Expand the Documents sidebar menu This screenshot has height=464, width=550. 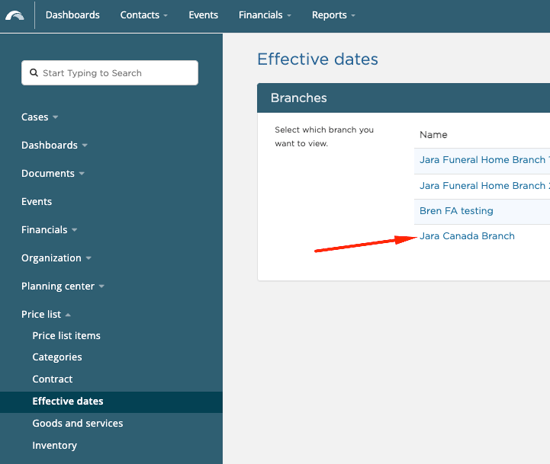pos(53,173)
